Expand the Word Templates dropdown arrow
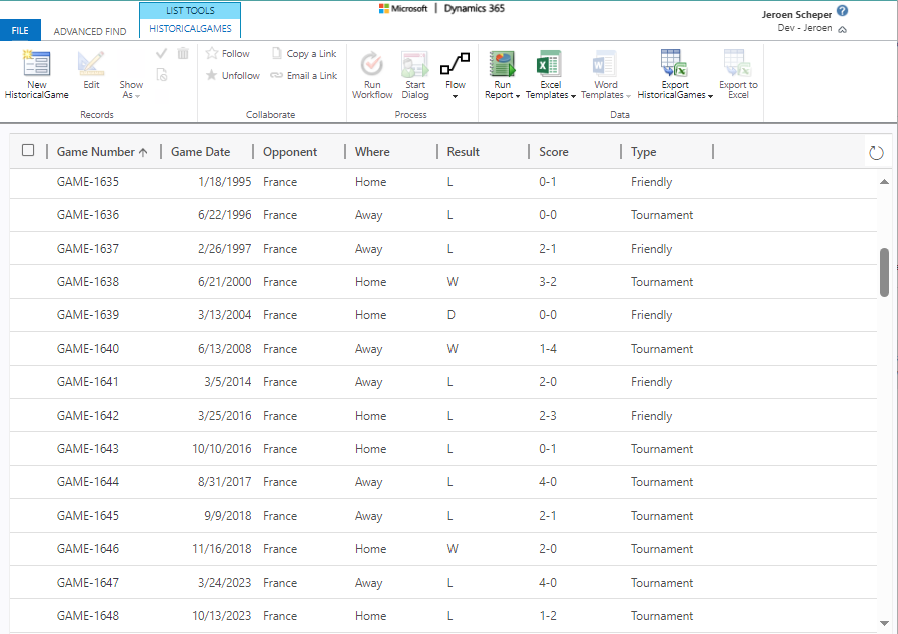Image resolution: width=898 pixels, height=634 pixels. (628, 96)
